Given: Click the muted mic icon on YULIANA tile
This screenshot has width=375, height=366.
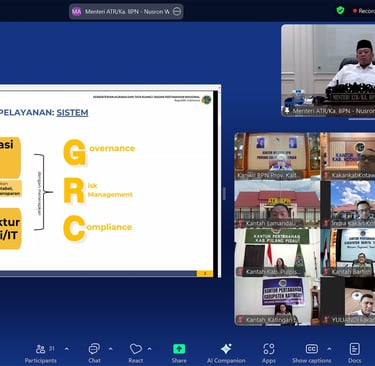Looking at the screenshot, I should pyautogui.click(x=326, y=320).
